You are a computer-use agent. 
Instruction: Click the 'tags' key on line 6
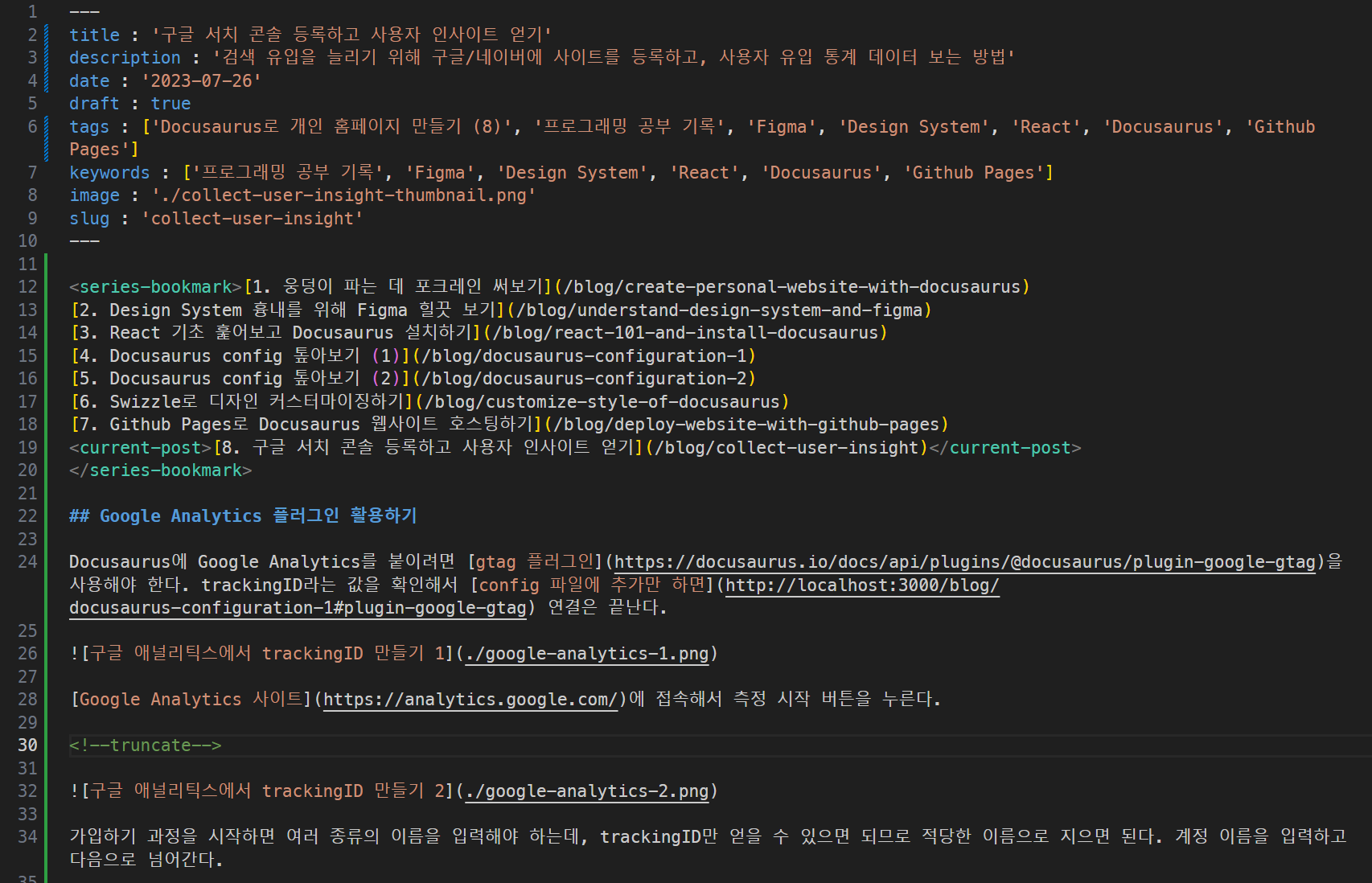pos(89,127)
